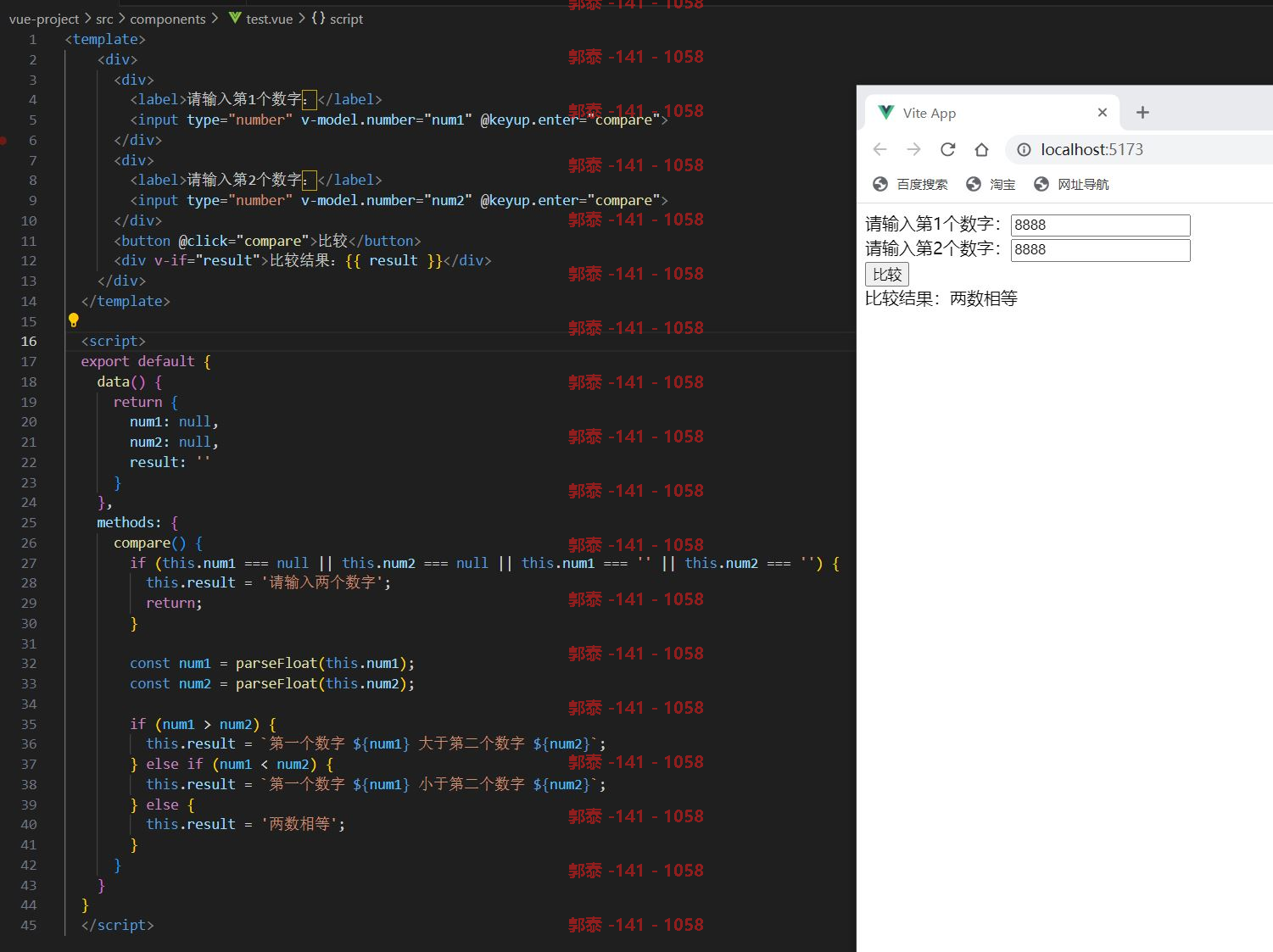The height and width of the screenshot is (952, 1273).
Task: Click the script breadcrumb item
Action: pos(346,19)
